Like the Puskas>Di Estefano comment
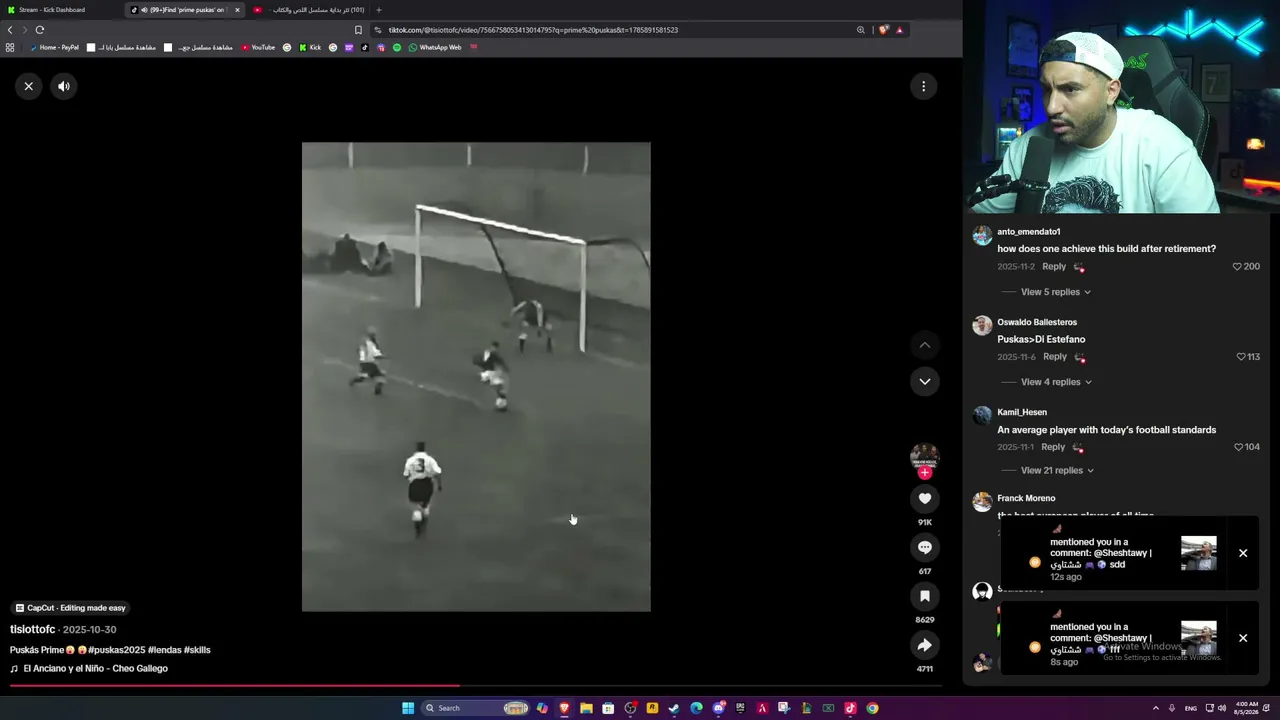 [1241, 357]
